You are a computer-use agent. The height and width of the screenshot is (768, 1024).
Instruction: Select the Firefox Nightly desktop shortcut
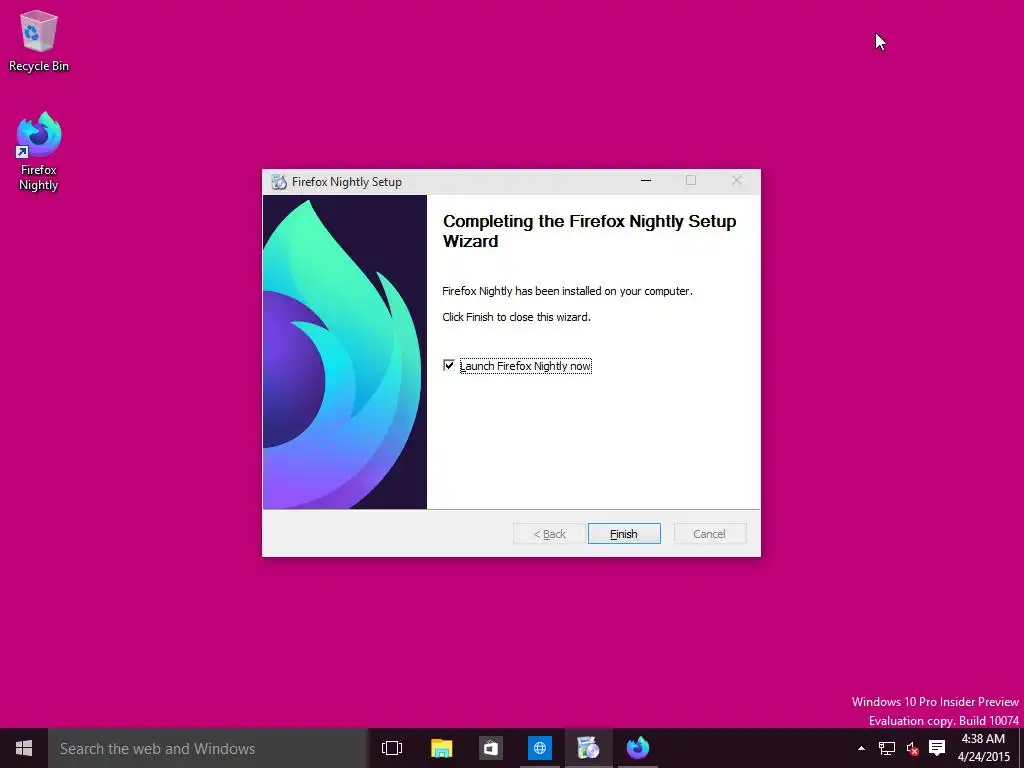tap(39, 152)
